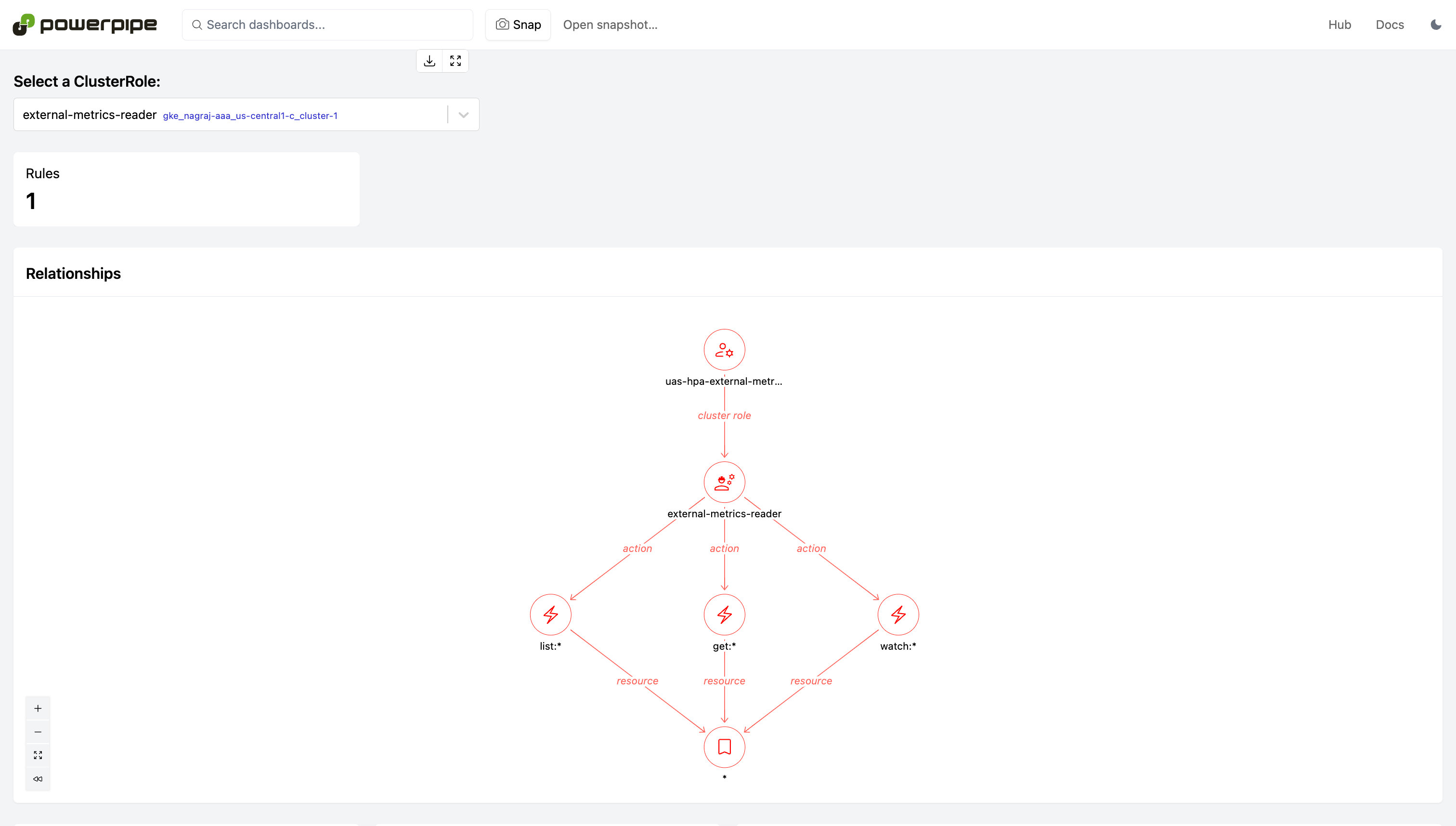Image resolution: width=1456 pixels, height=826 pixels.
Task: Click the Powerpipe logo
Action: point(85,25)
